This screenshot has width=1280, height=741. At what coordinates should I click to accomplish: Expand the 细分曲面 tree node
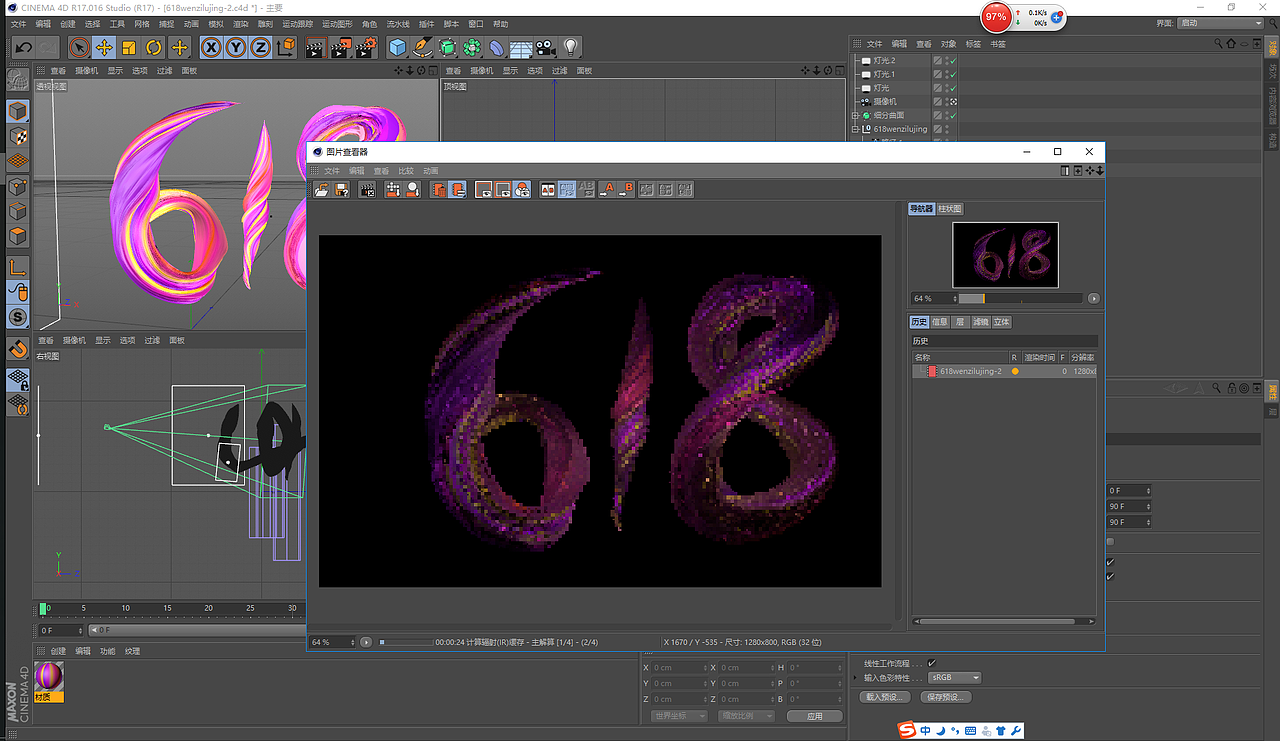pyautogui.click(x=855, y=116)
